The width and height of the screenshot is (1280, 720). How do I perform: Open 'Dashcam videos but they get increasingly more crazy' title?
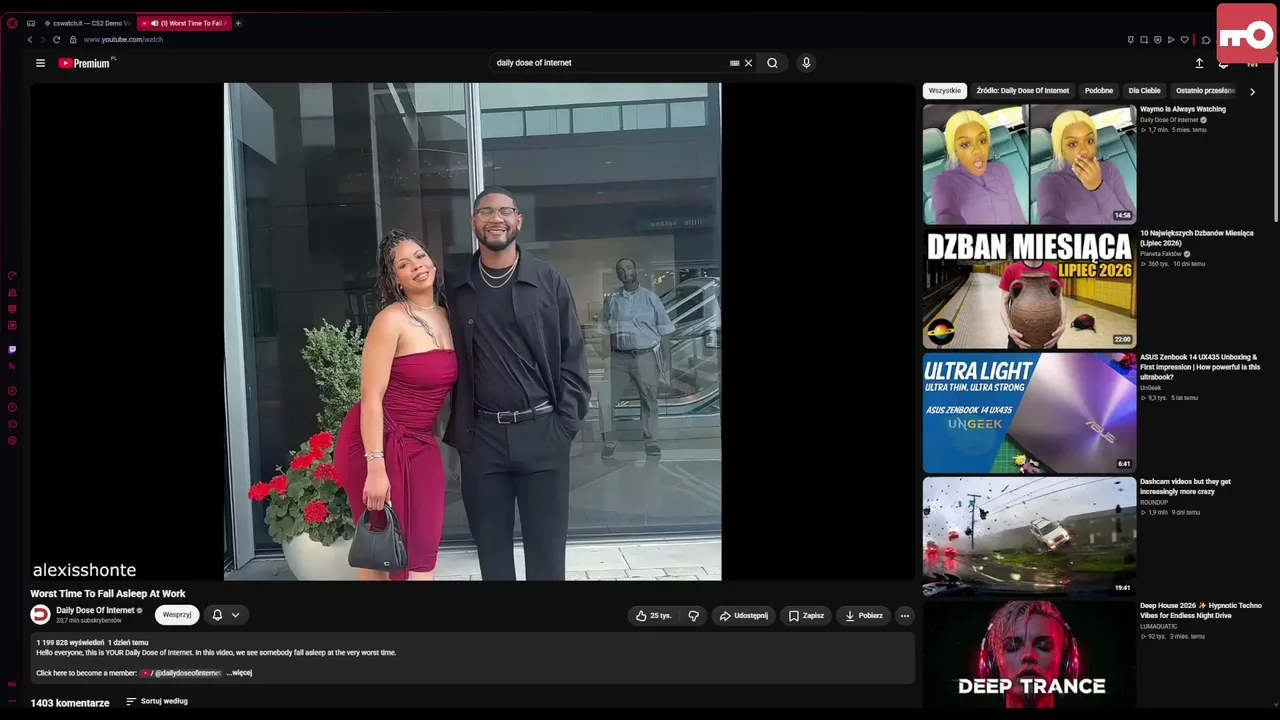1186,486
